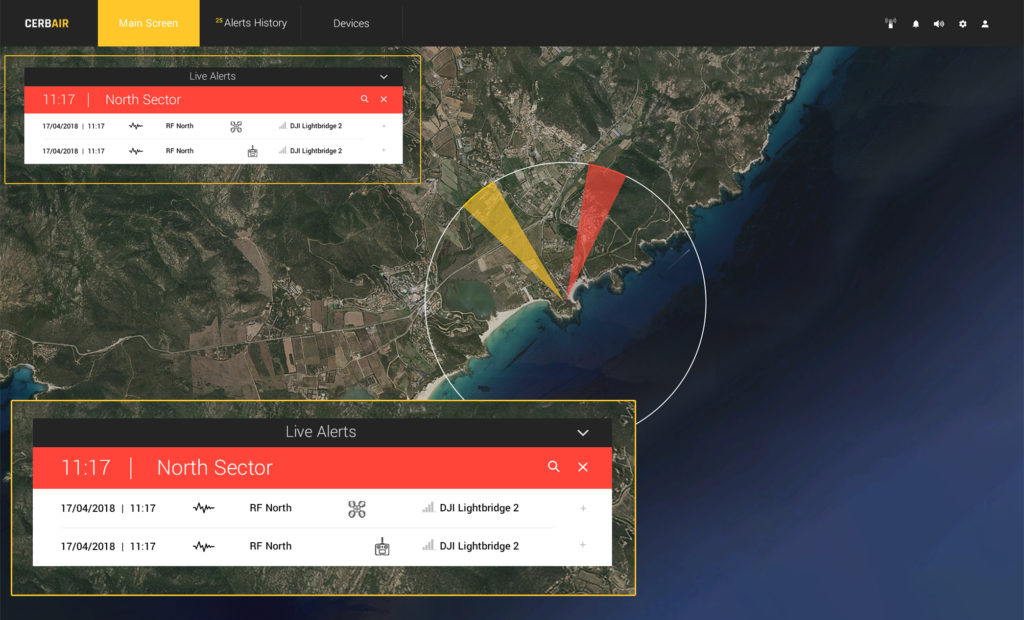The image size is (1024, 620).
Task: Click the RF waveform icon in enlarged drone row
Action: (x=204, y=508)
